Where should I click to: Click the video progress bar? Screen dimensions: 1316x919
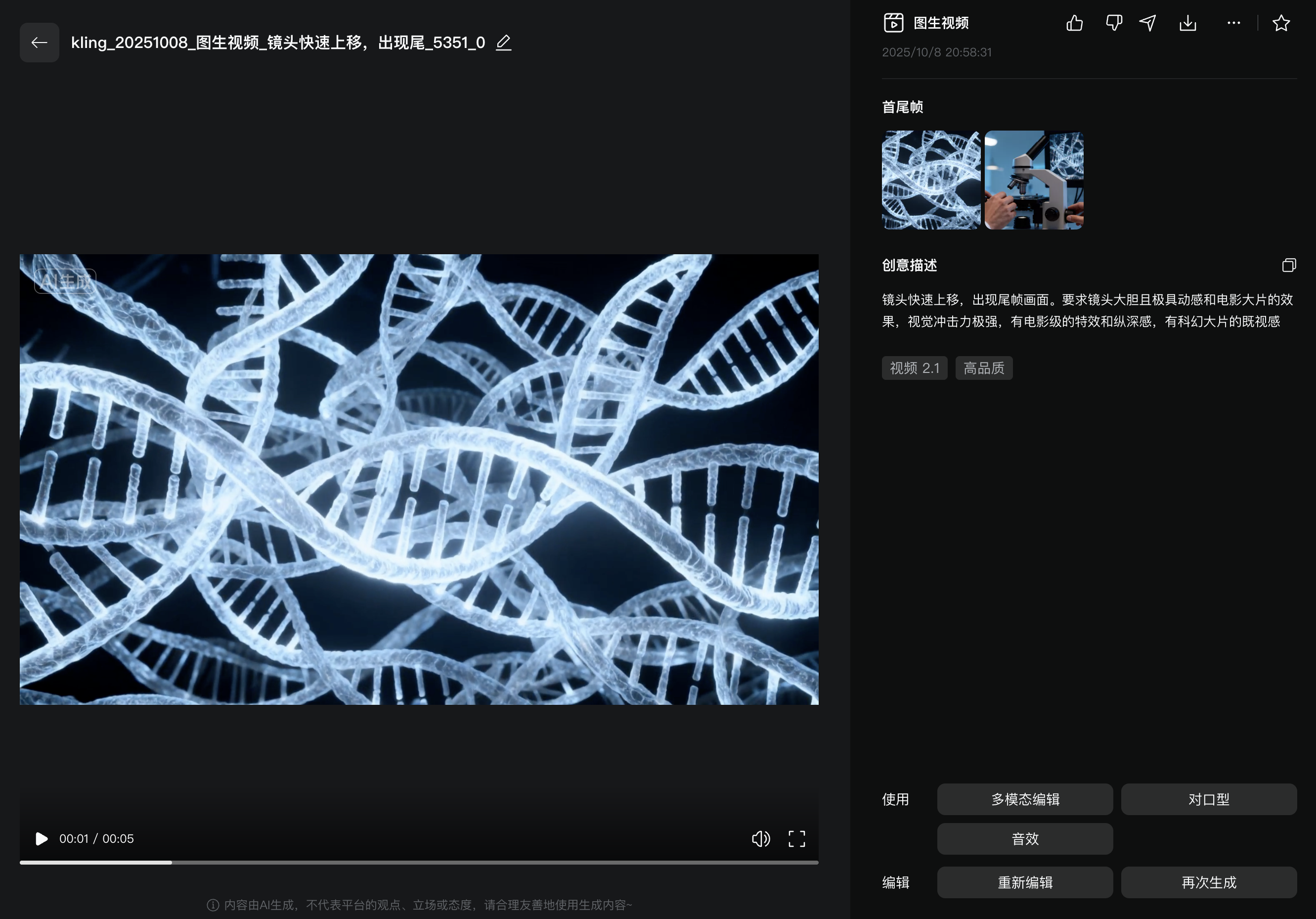(418, 862)
